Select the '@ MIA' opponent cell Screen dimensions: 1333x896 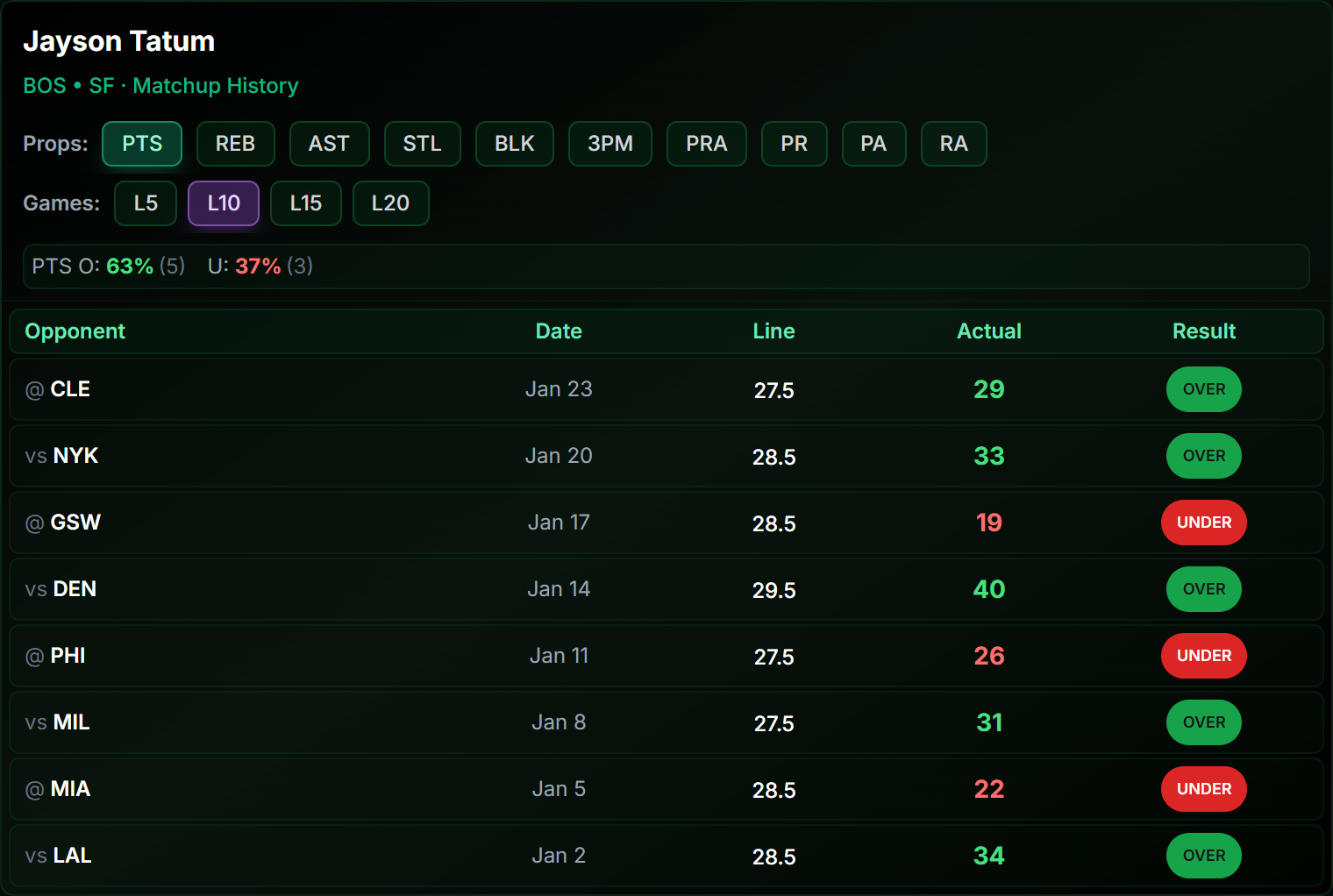(x=58, y=789)
